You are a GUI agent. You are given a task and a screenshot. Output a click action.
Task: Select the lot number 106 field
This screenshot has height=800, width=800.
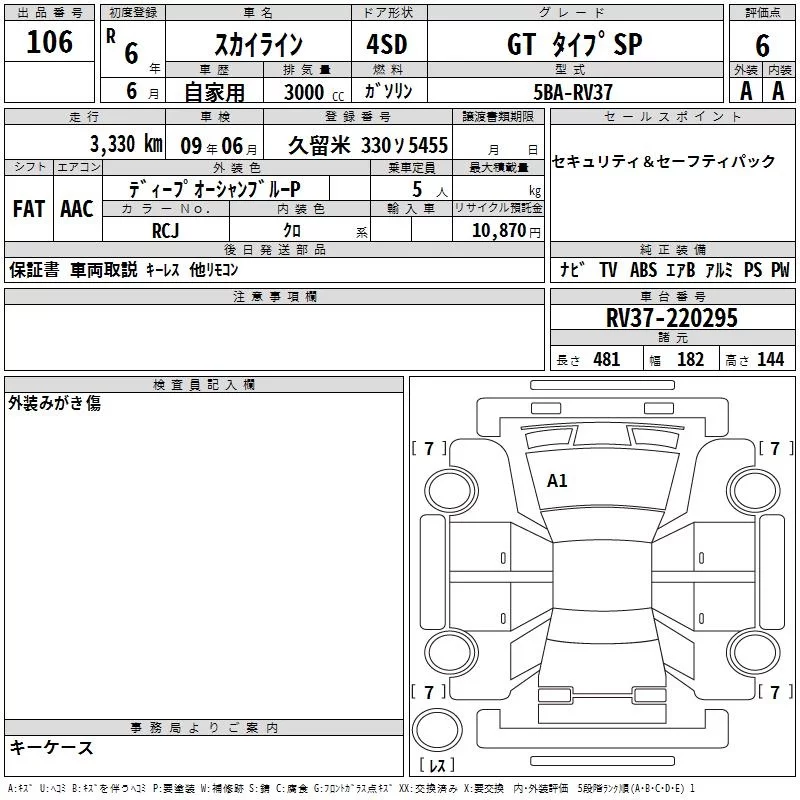(50, 42)
